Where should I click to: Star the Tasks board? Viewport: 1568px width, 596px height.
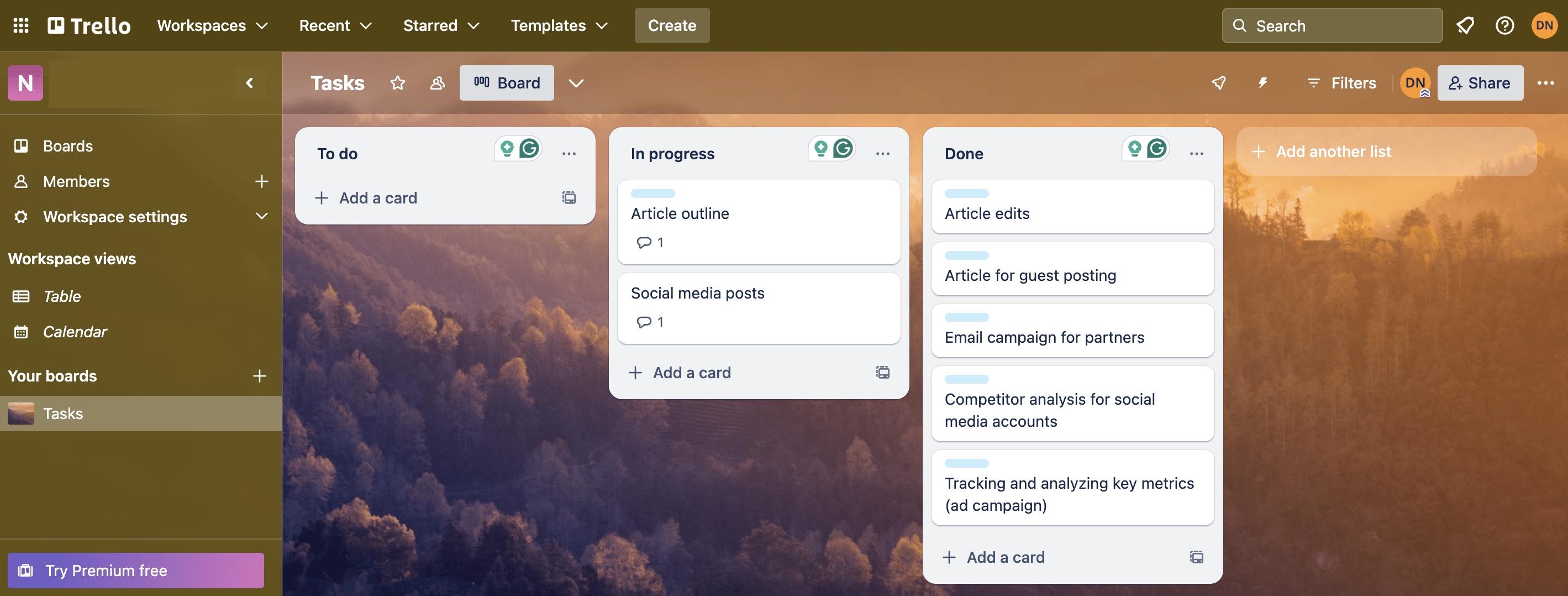pyautogui.click(x=397, y=83)
